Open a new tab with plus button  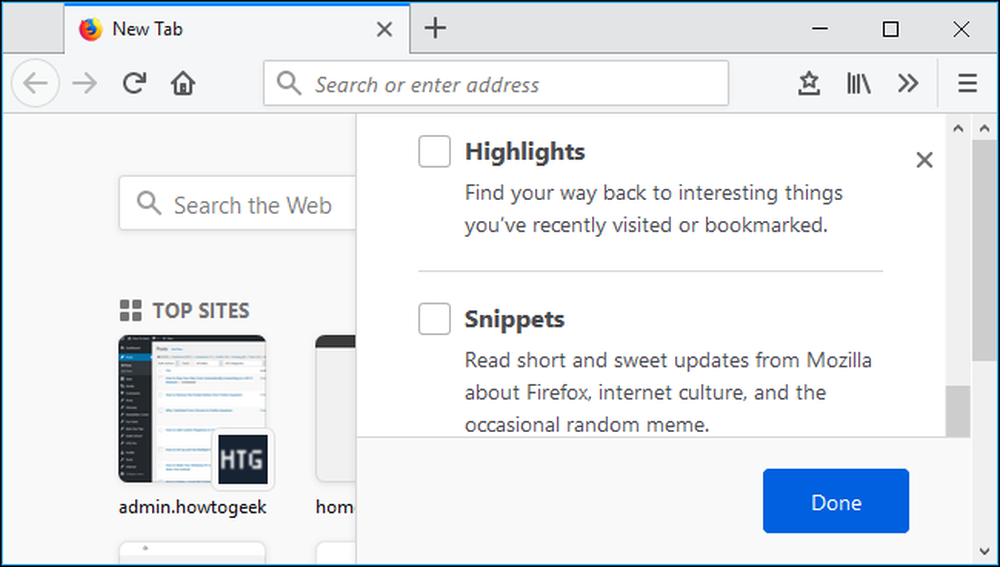[435, 29]
